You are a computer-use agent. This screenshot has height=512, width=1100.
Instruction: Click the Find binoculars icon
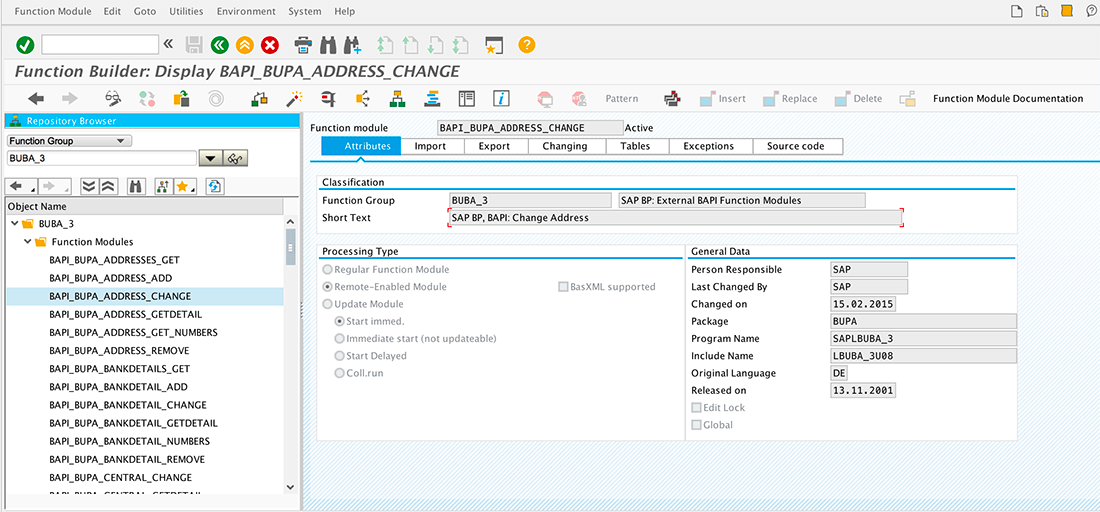(328, 44)
